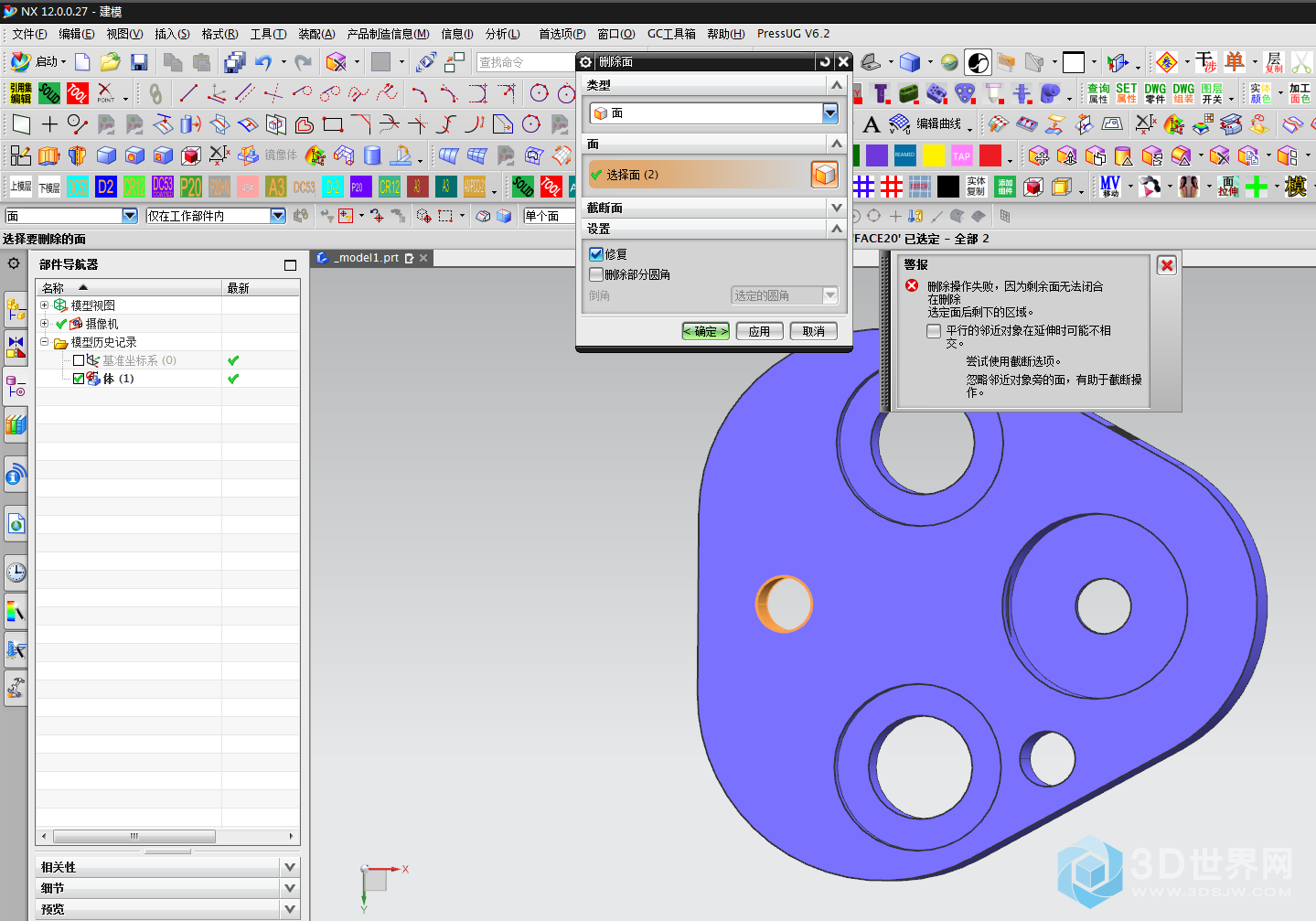Image resolution: width=1316 pixels, height=921 pixels.
Task: Sort by the 名称 column header
Action: point(128,287)
